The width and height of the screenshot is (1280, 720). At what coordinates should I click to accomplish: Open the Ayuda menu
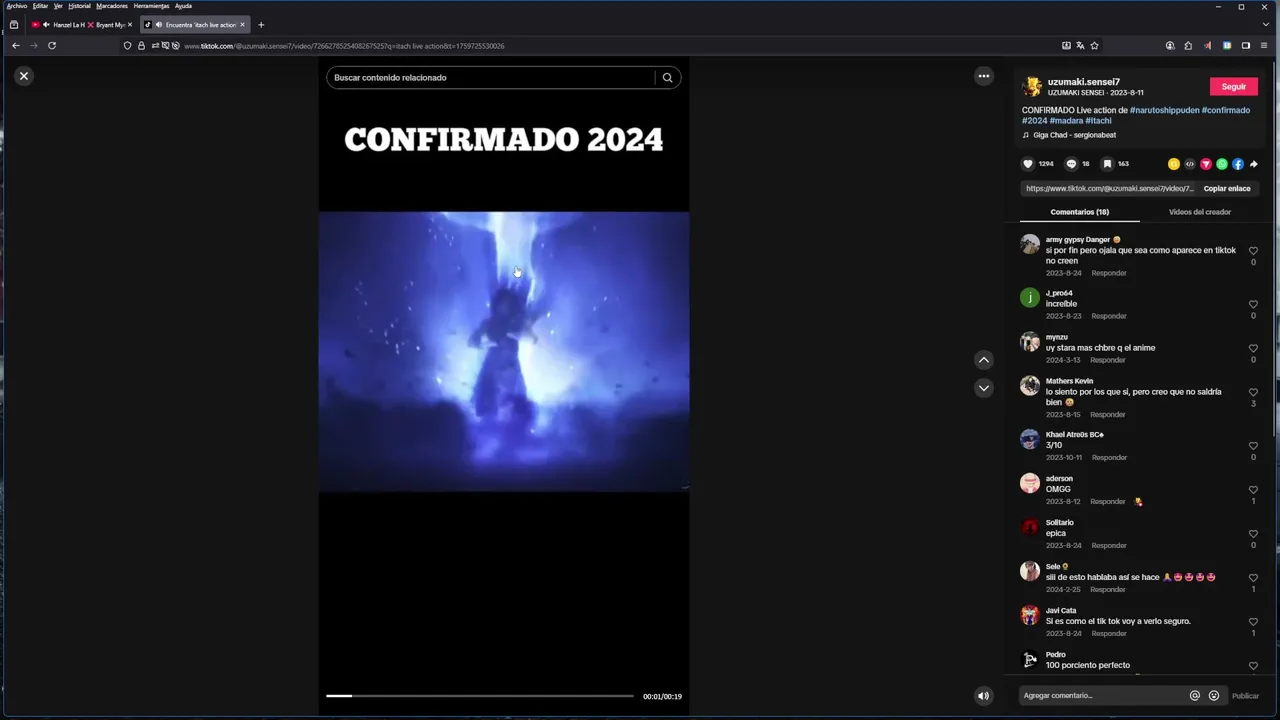pyautogui.click(x=183, y=6)
